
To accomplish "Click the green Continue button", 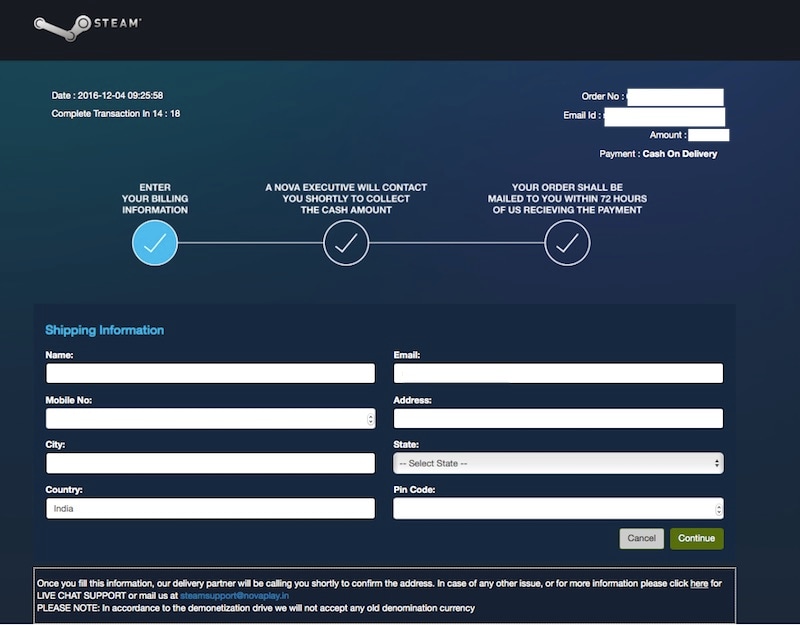I will [x=696, y=538].
